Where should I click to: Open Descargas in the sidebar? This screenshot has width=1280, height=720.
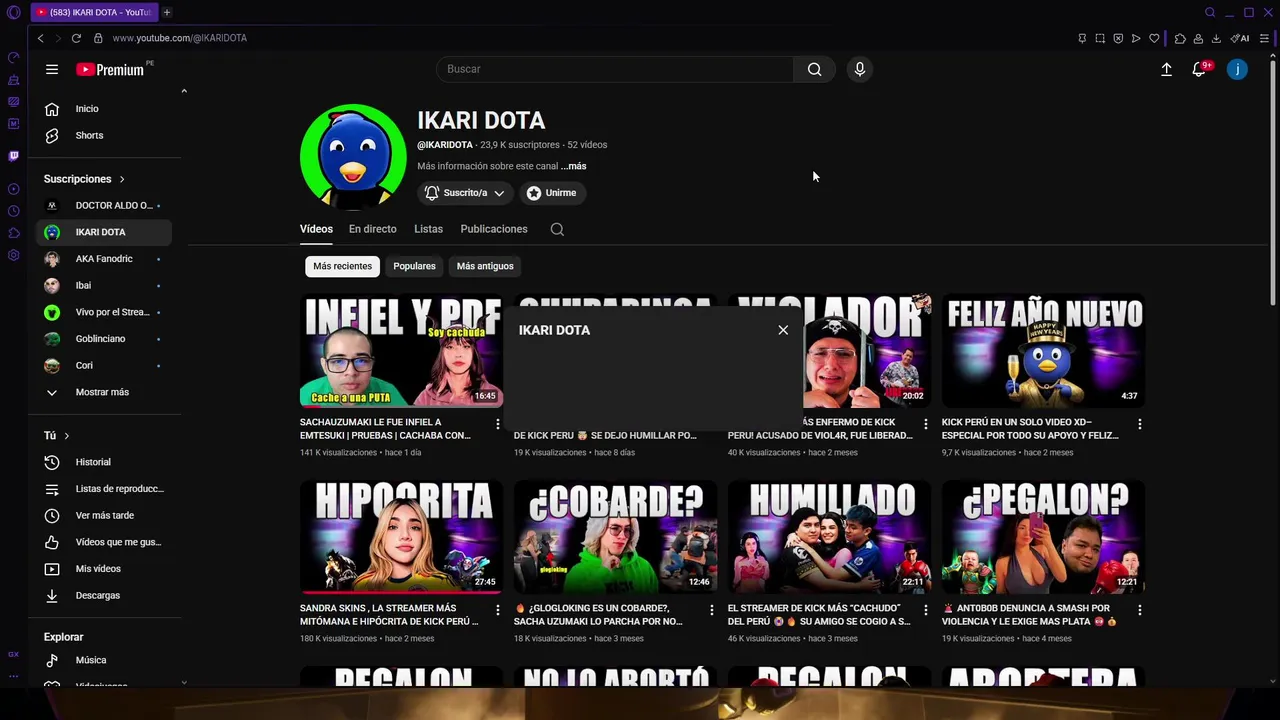[x=104, y=596]
